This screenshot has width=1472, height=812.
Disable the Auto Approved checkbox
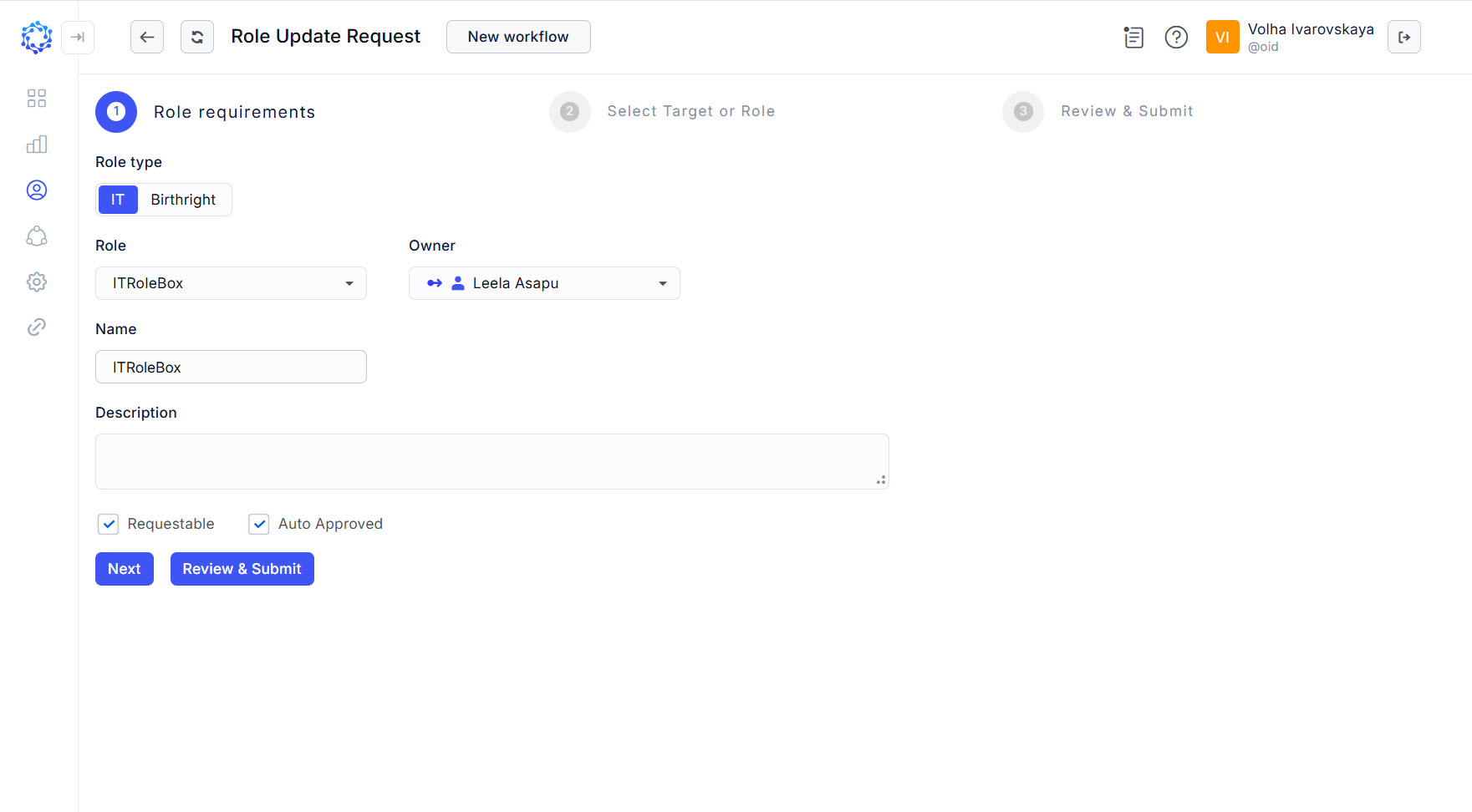pos(258,524)
